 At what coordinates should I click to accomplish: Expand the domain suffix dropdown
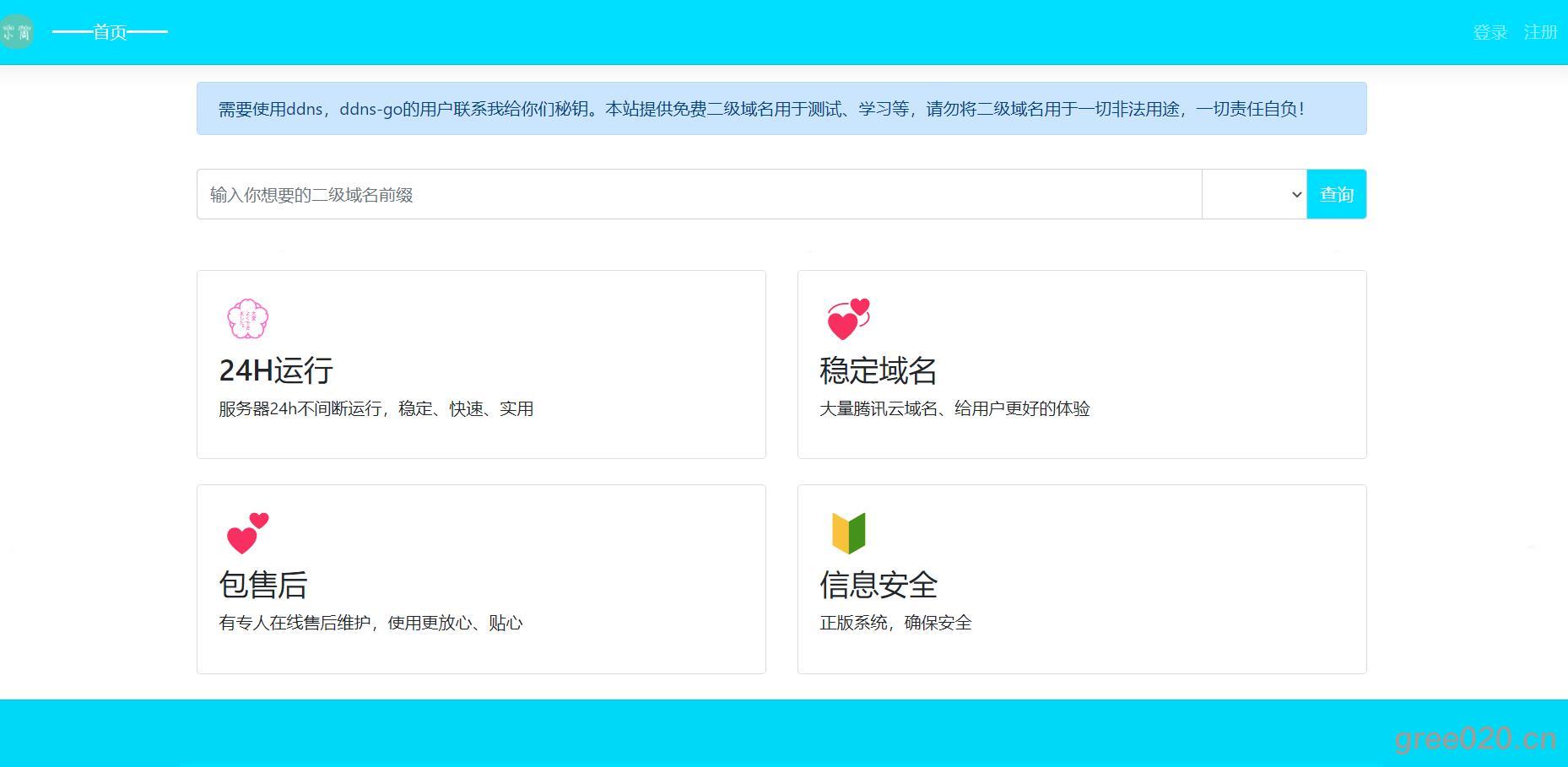[1254, 195]
